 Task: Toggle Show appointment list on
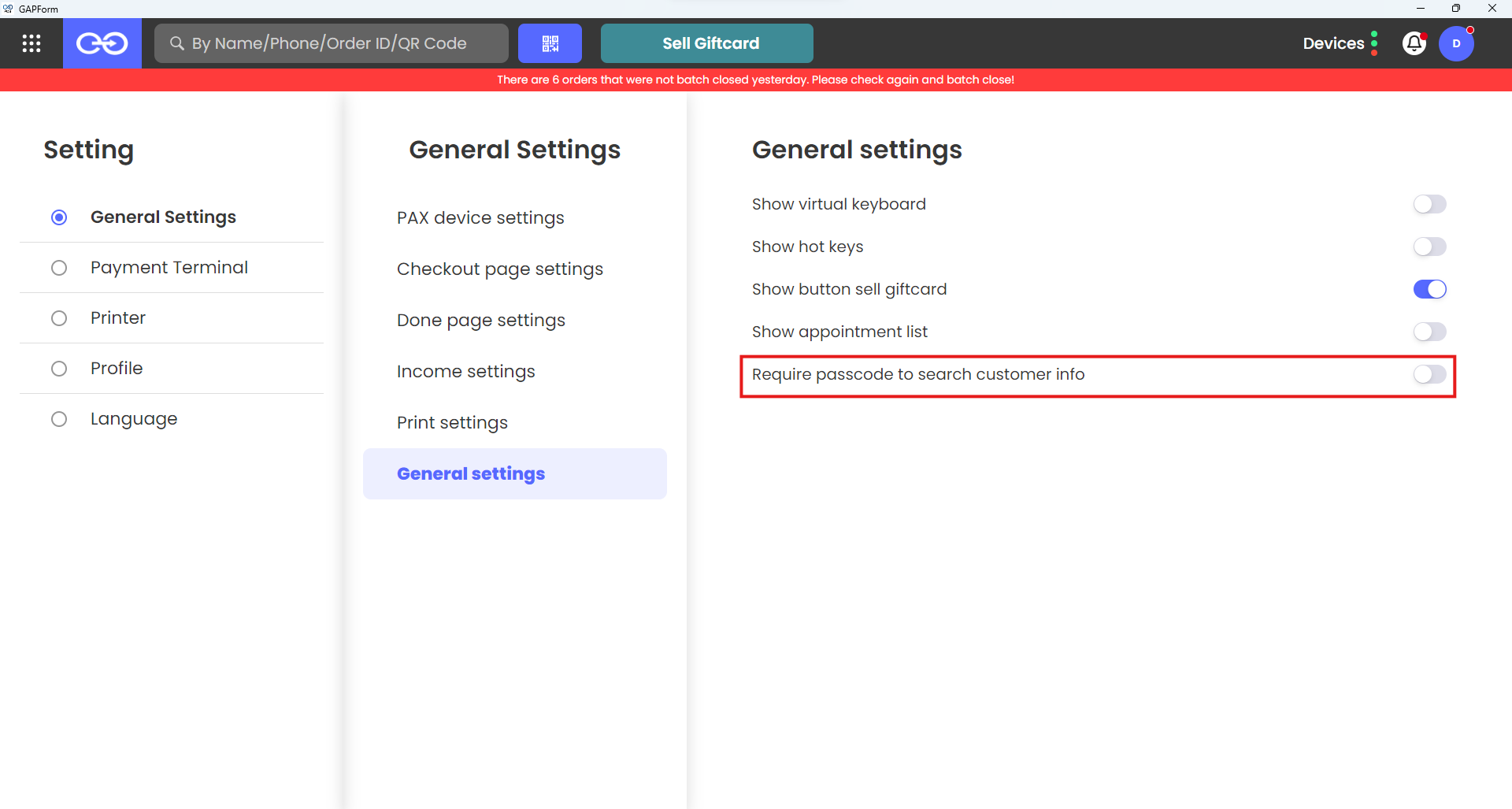click(1429, 332)
